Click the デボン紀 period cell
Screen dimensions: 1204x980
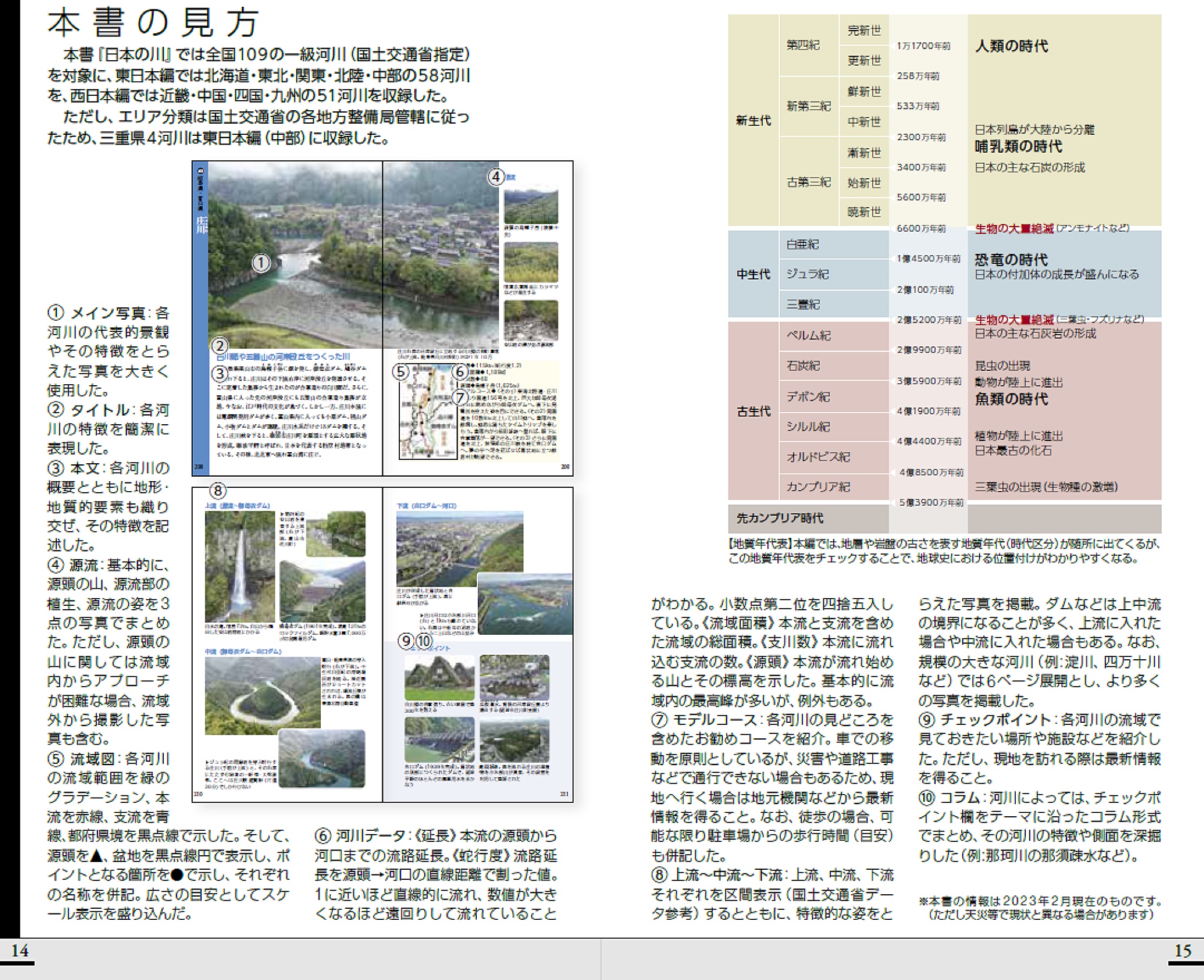[834, 396]
